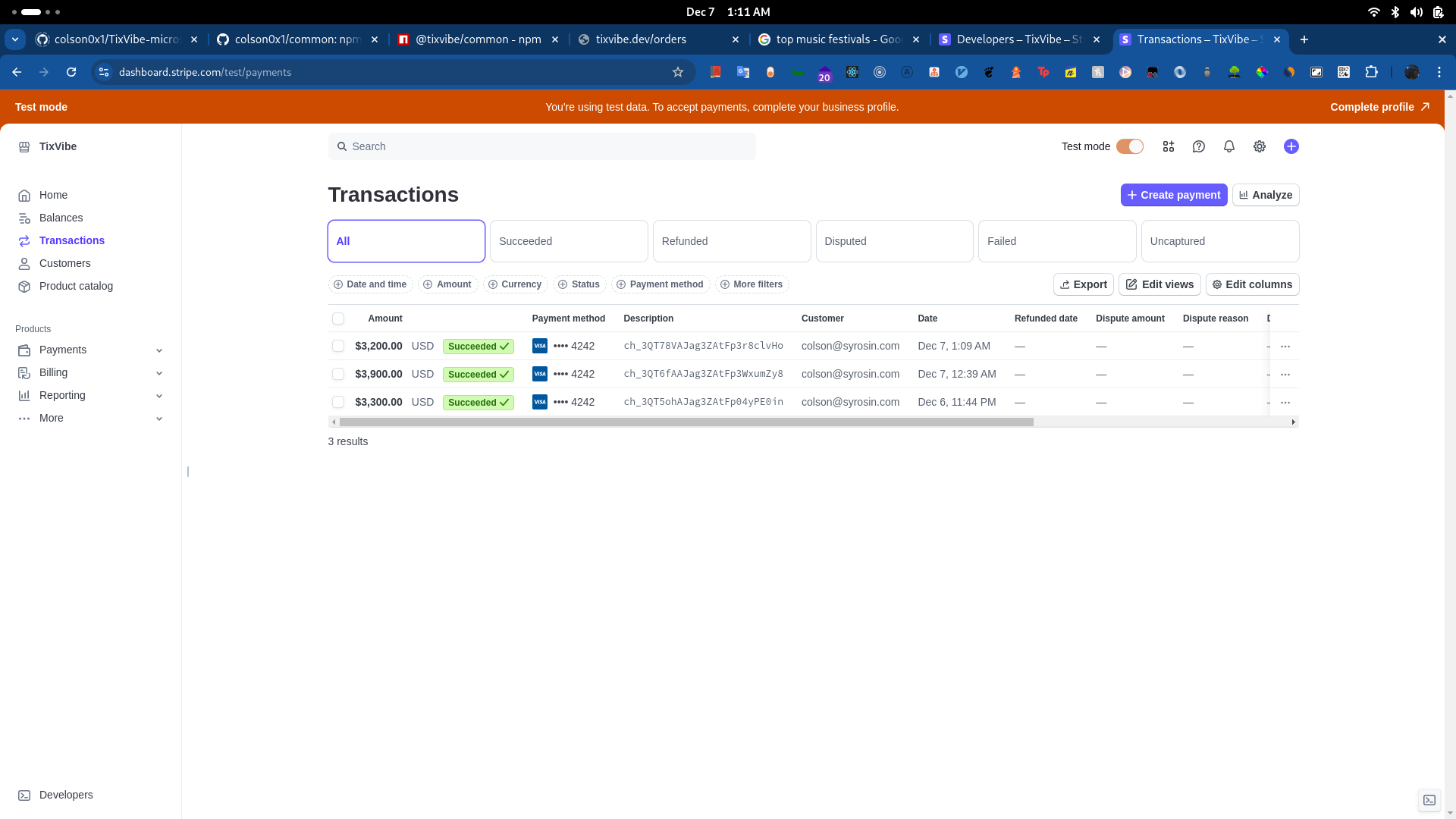Tick the select-all checkbox in table header
The width and height of the screenshot is (1456, 819).
click(x=338, y=318)
